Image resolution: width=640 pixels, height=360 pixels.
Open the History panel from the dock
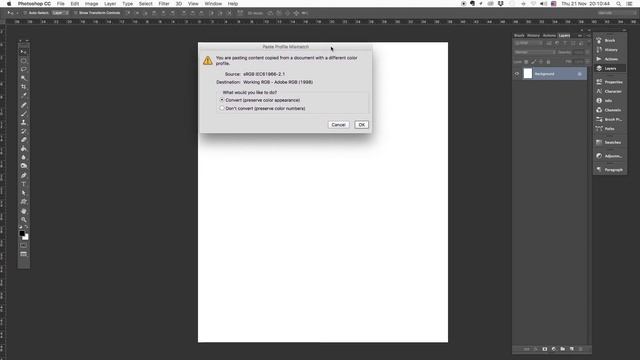[609, 50]
